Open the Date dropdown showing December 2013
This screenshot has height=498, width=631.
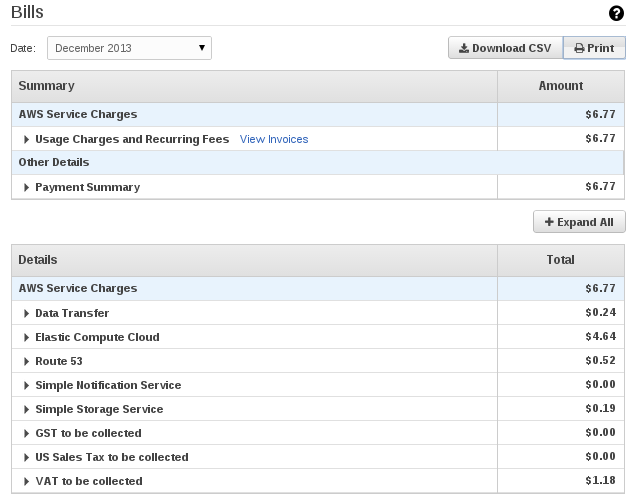(x=129, y=48)
